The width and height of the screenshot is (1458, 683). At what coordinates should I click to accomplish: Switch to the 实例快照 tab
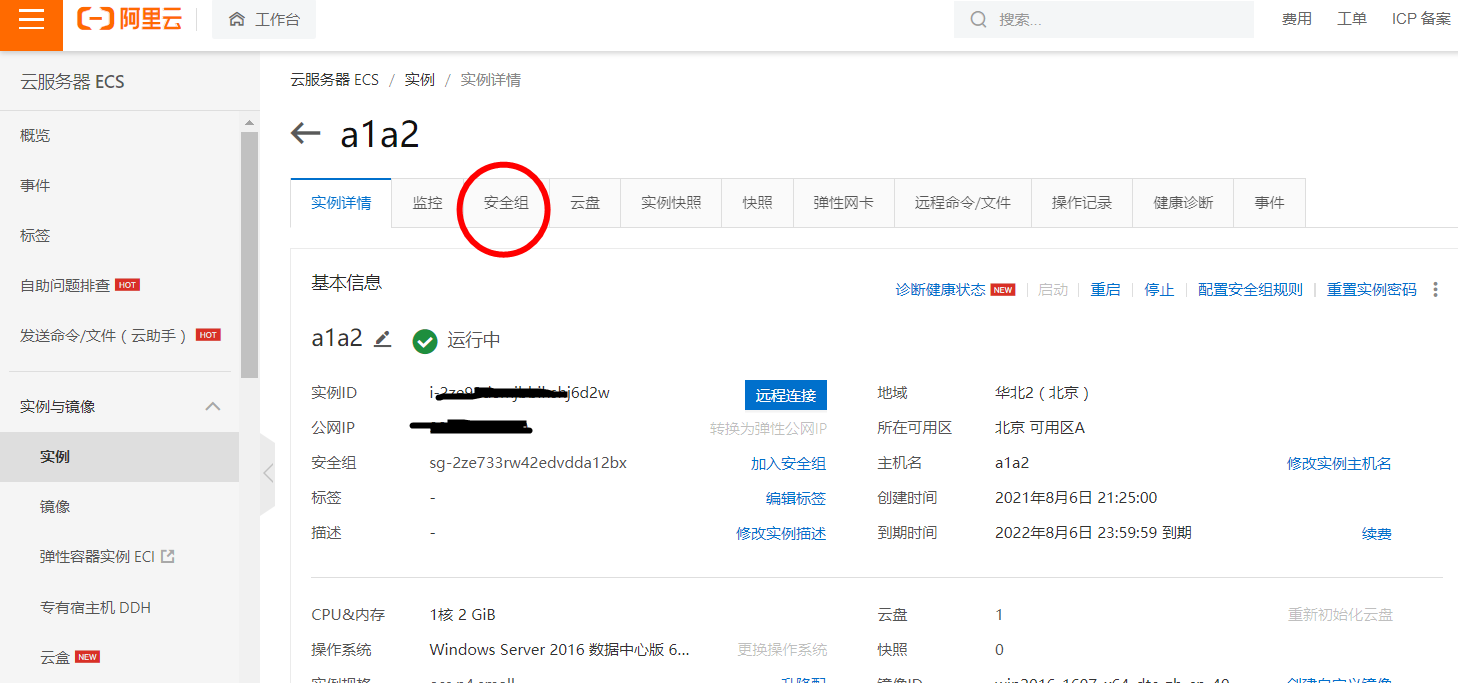tap(671, 203)
